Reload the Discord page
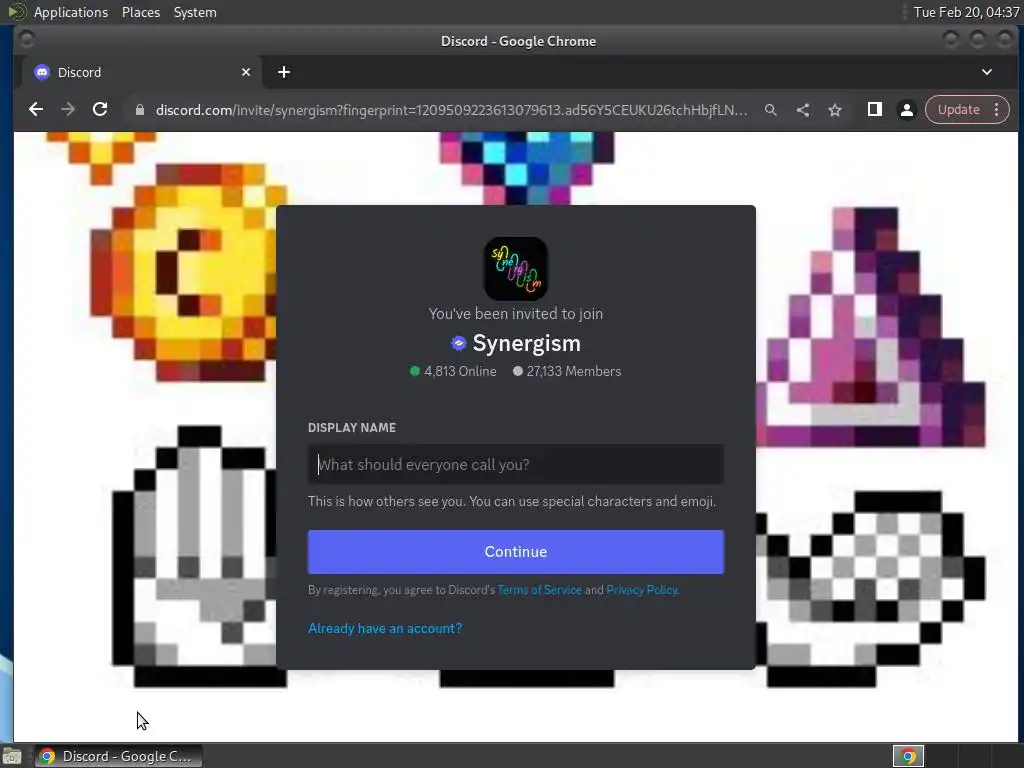This screenshot has height=768, width=1024. pyautogui.click(x=100, y=109)
